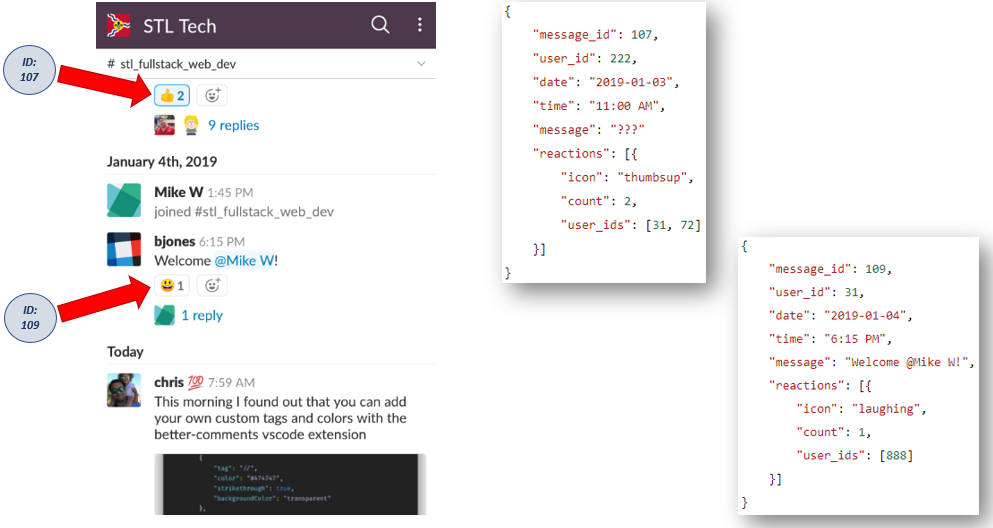Screen dimensions: 993x528
Task: Open bjones's profile avatar
Action: (124, 250)
